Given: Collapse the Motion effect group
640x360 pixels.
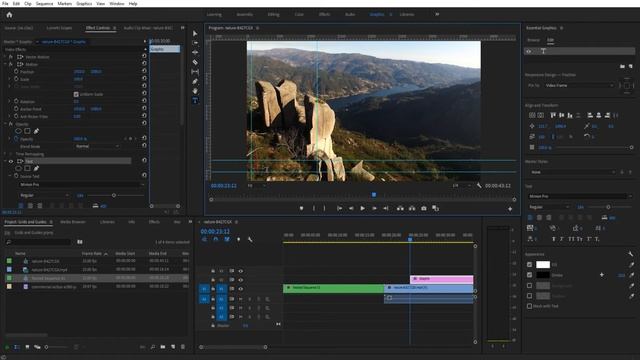Looking at the screenshot, I should (6, 64).
